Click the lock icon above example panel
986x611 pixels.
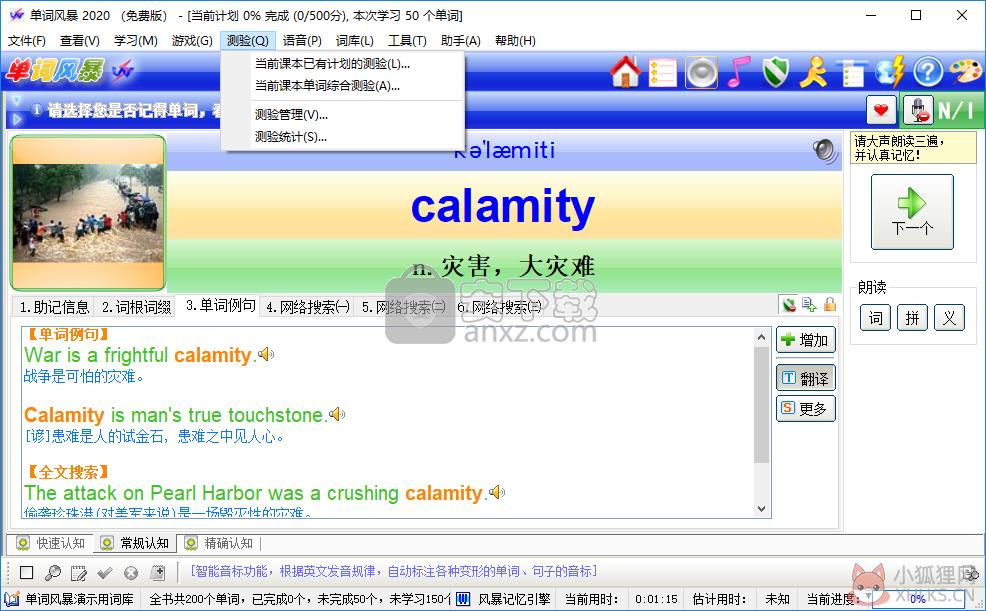click(830, 305)
